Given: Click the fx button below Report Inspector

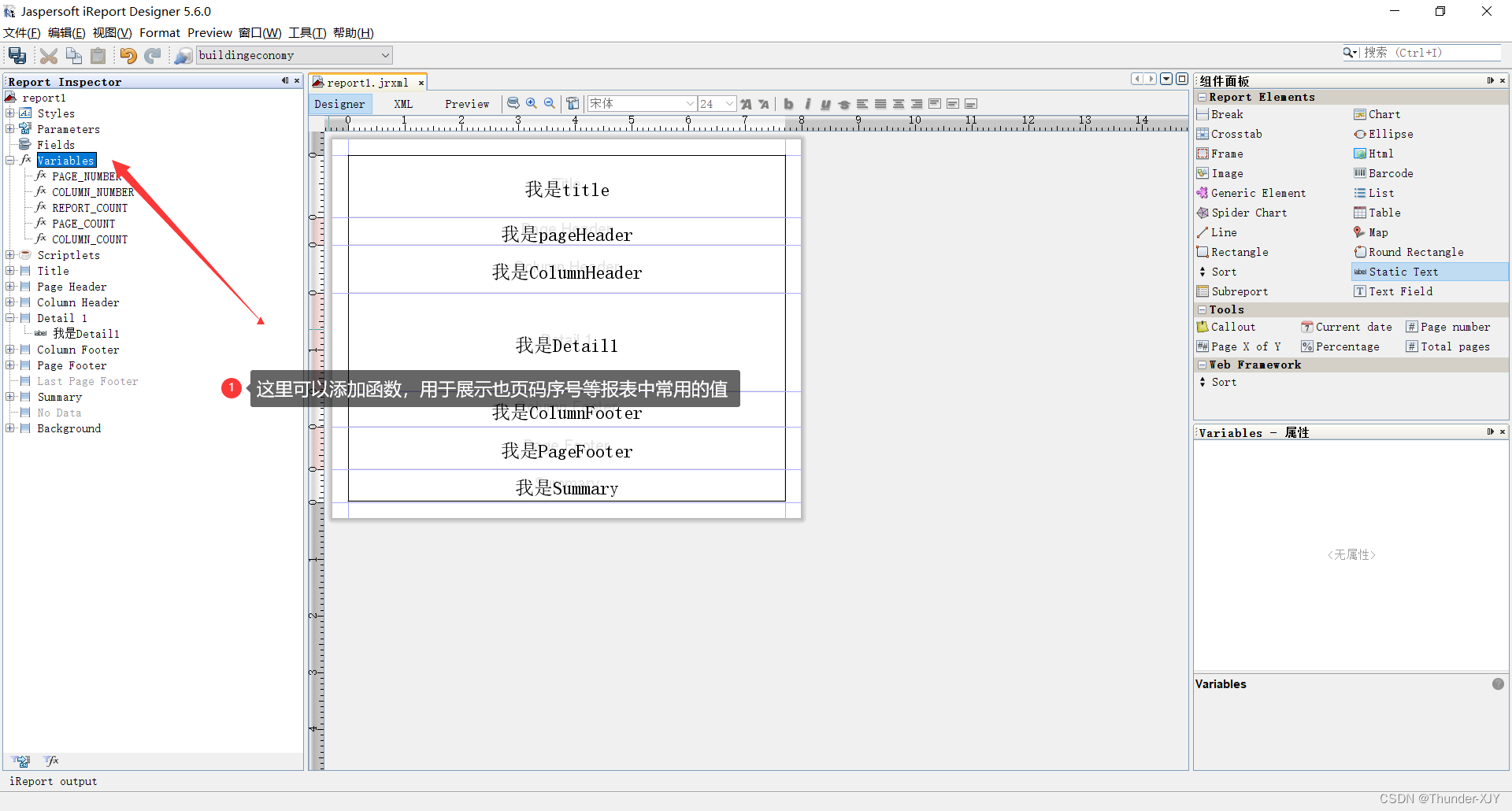Looking at the screenshot, I should point(52,761).
